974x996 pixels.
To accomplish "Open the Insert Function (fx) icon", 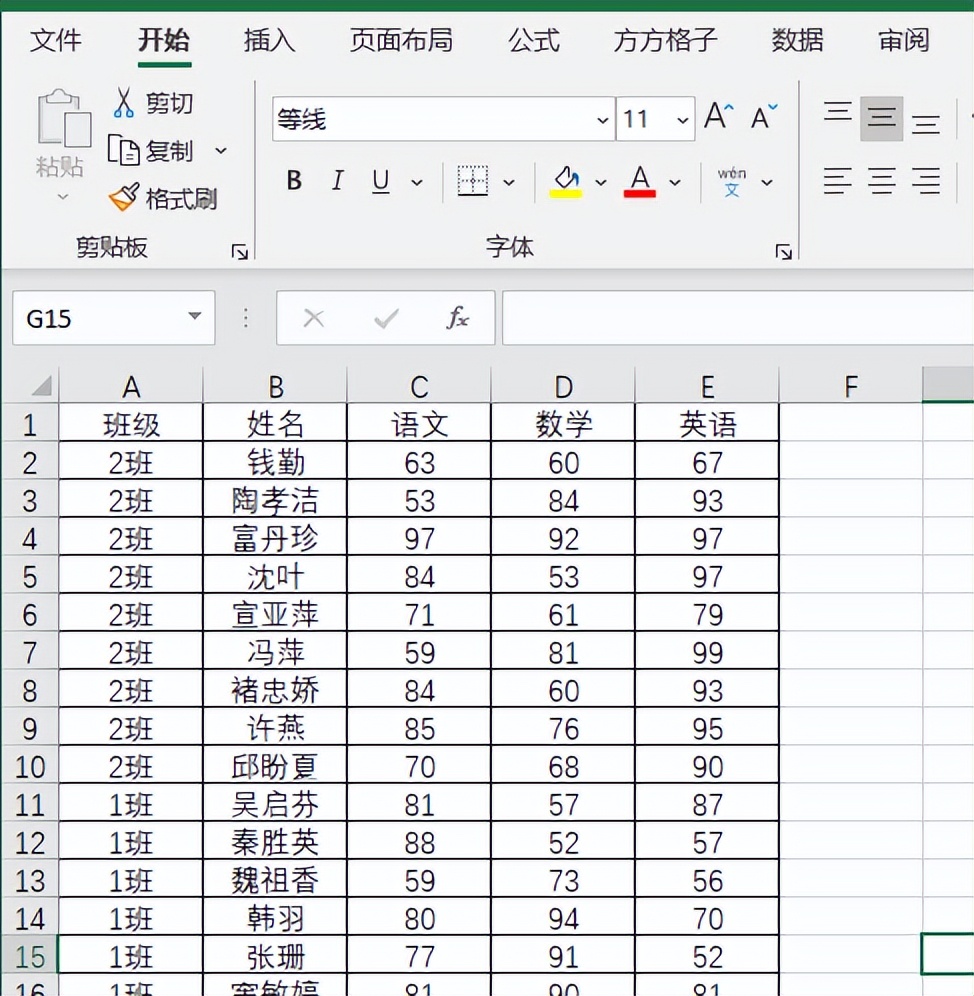I will 457,317.
